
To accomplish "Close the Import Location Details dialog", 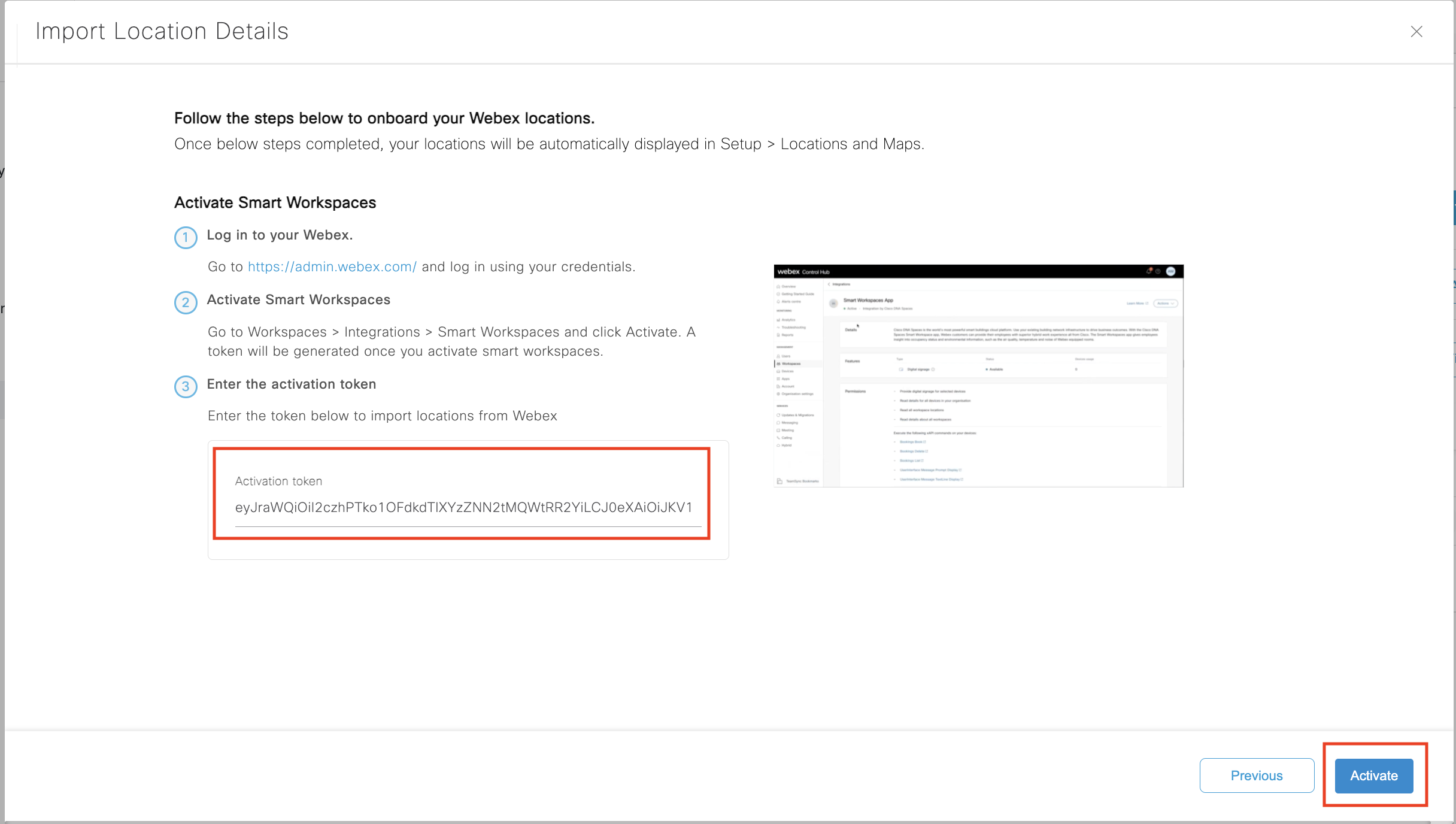I will click(1416, 32).
